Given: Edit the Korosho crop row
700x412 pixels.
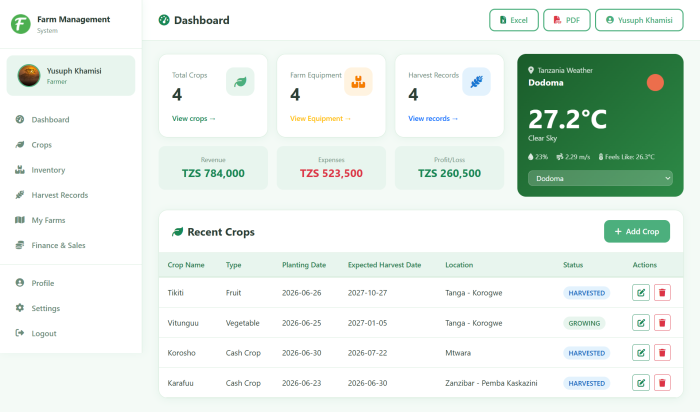Looking at the screenshot, I should point(641,353).
